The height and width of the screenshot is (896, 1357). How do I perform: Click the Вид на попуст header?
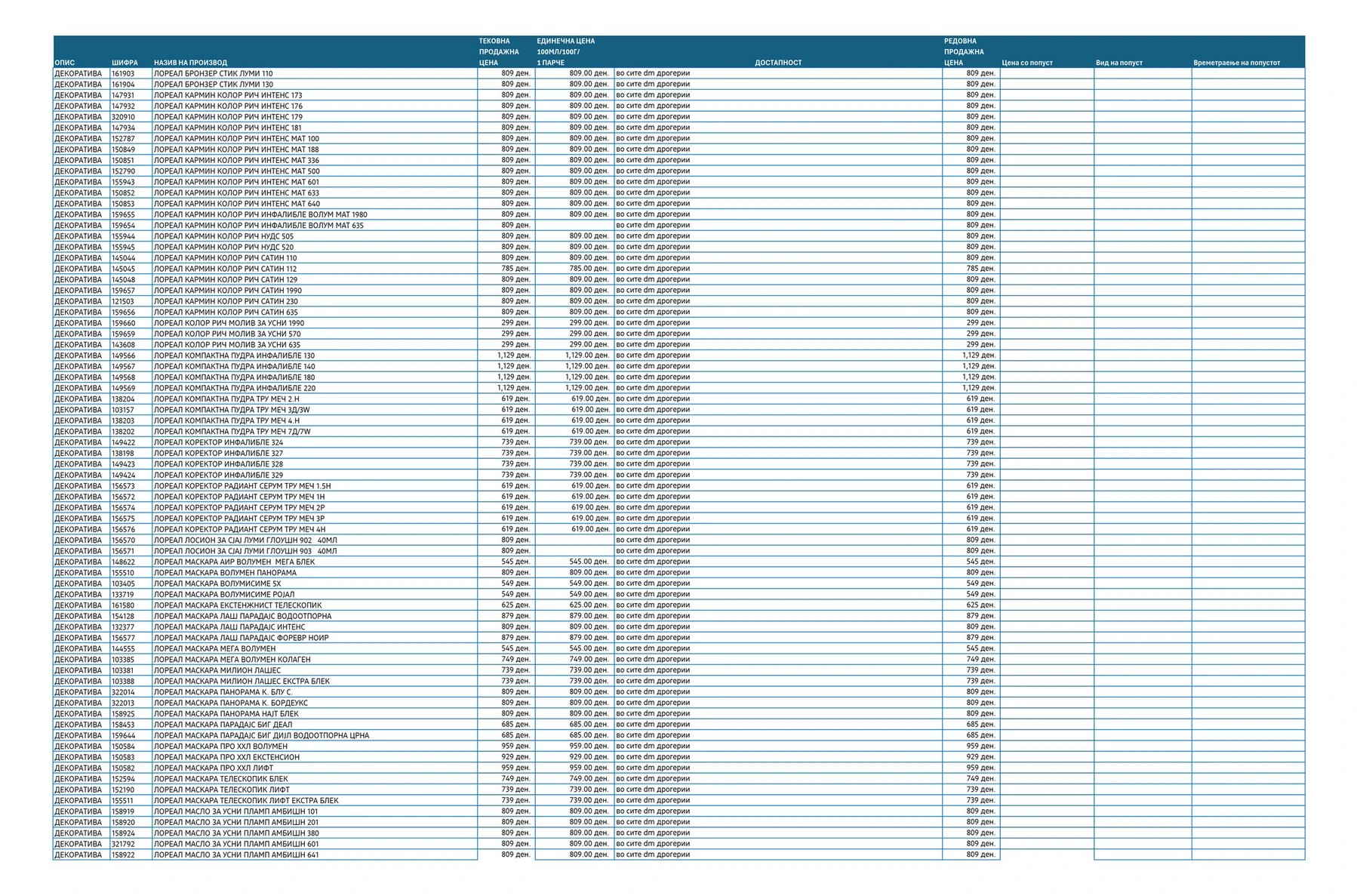click(x=1119, y=63)
